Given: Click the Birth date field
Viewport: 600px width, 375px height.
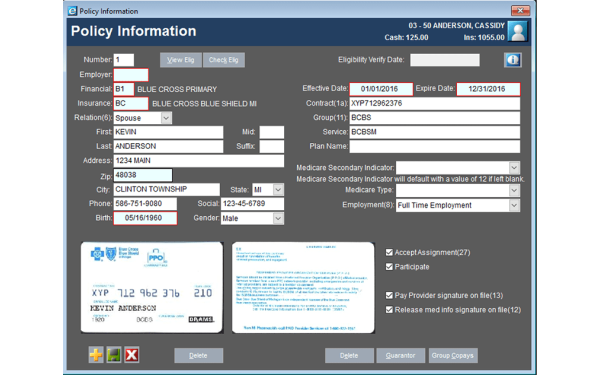Looking at the screenshot, I should pyautogui.click(x=145, y=218).
